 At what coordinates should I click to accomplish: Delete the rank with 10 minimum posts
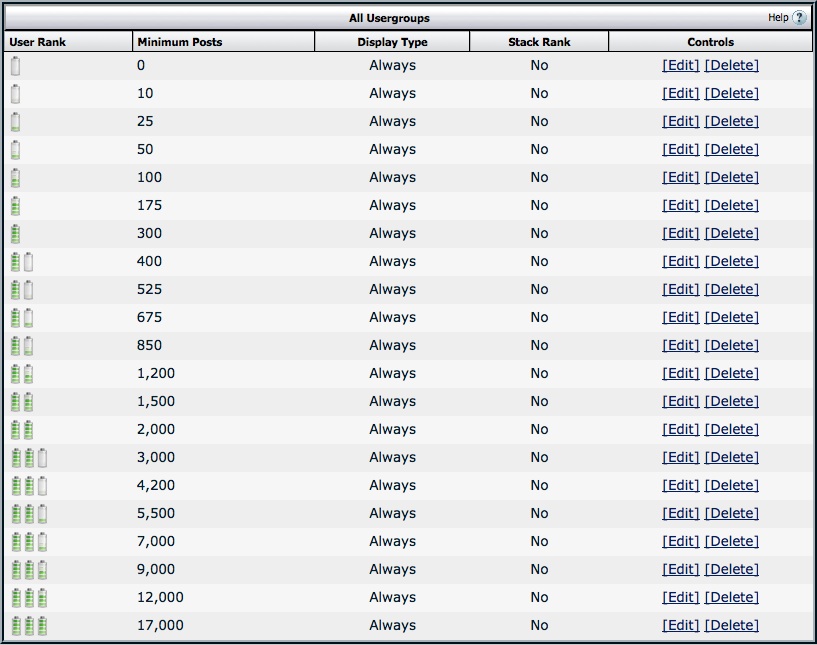coord(731,94)
